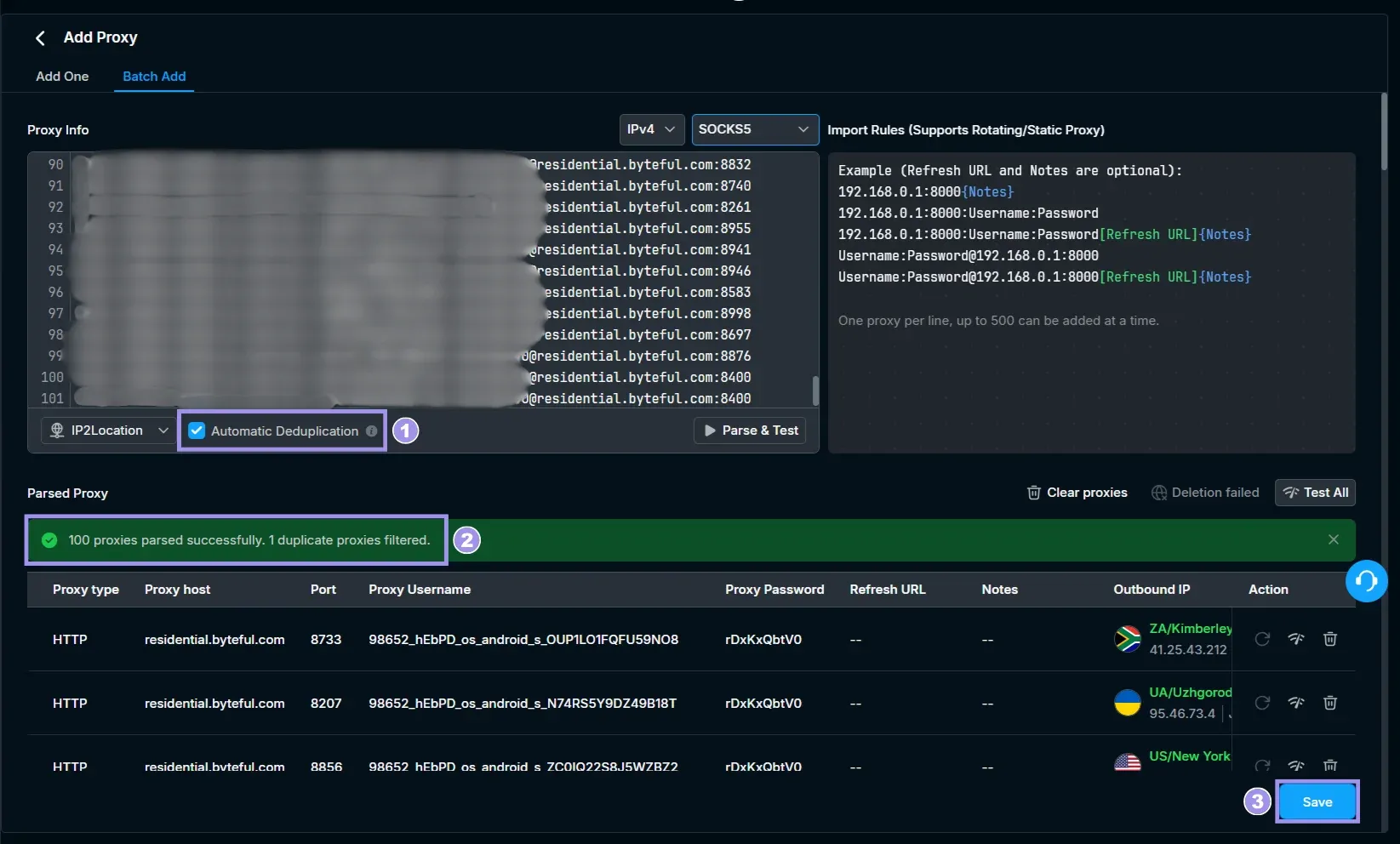
Task: Test connection for the UA/Uzhgorod proxy
Action: point(1296,703)
